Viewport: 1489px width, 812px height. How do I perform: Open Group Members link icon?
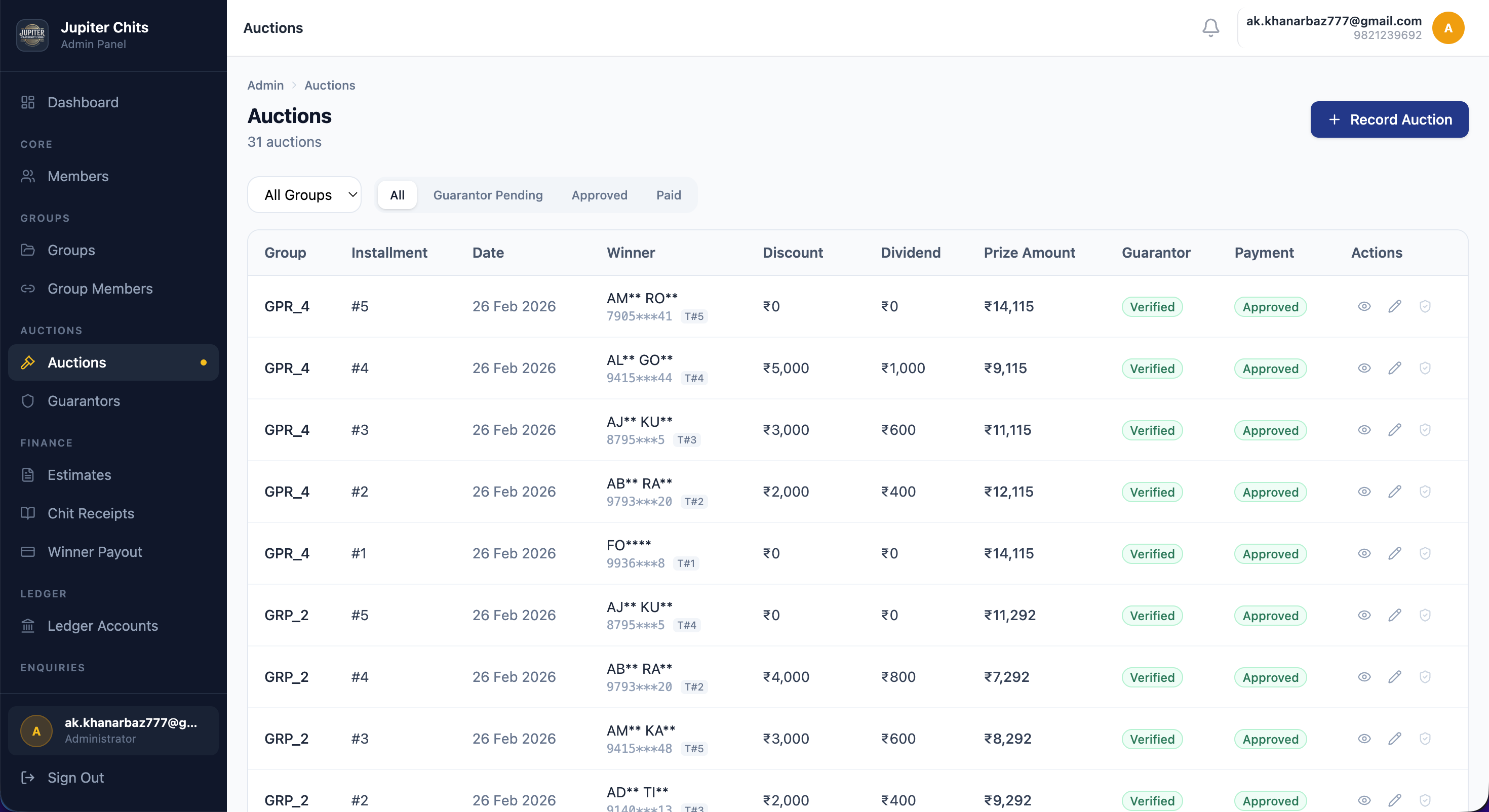(x=27, y=289)
